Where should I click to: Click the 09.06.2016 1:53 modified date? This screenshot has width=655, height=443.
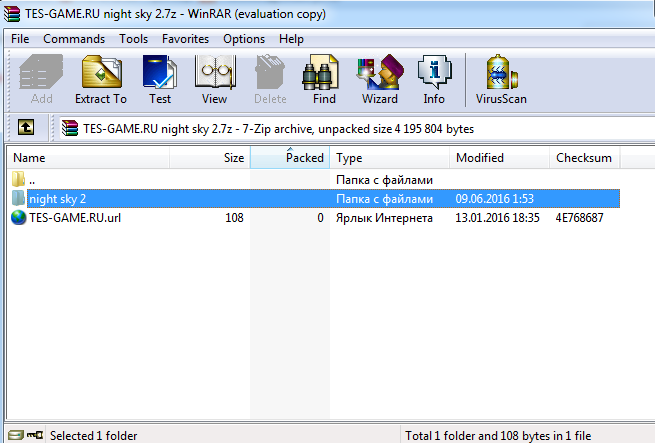tap(495, 199)
